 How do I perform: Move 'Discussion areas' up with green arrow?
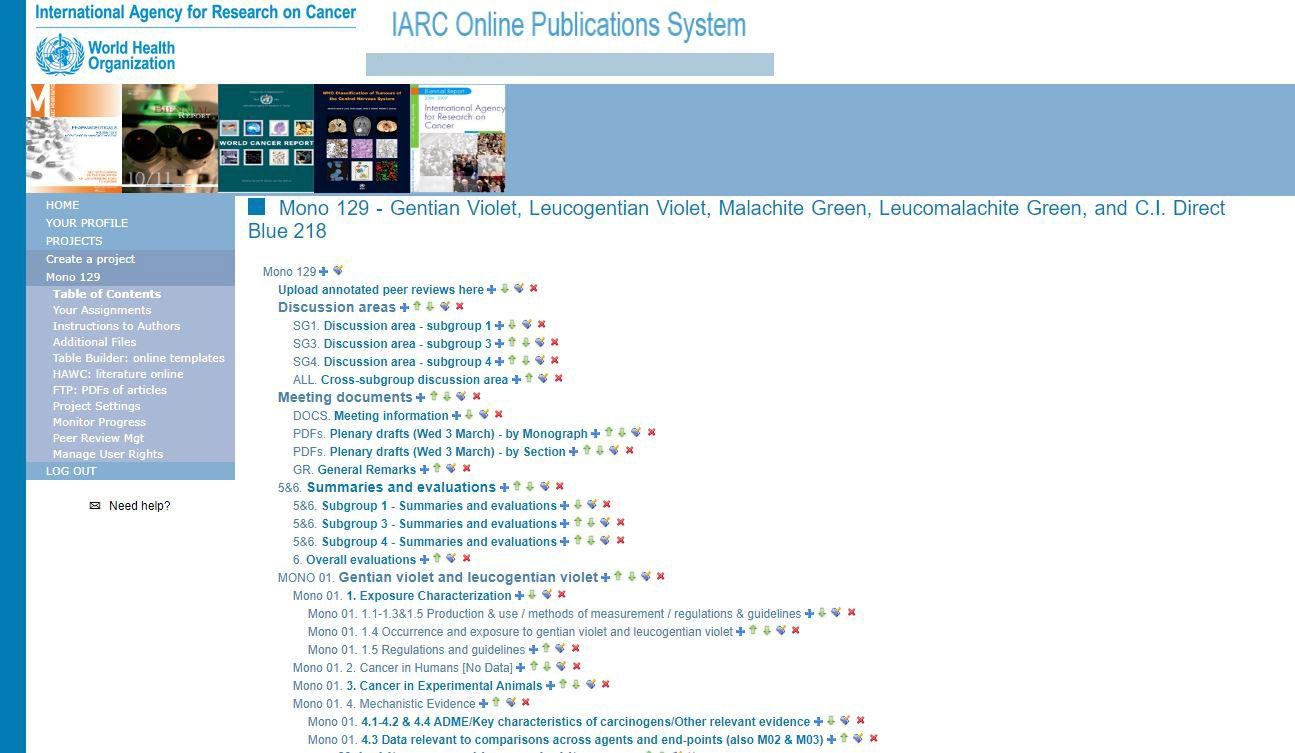pyautogui.click(x=418, y=307)
